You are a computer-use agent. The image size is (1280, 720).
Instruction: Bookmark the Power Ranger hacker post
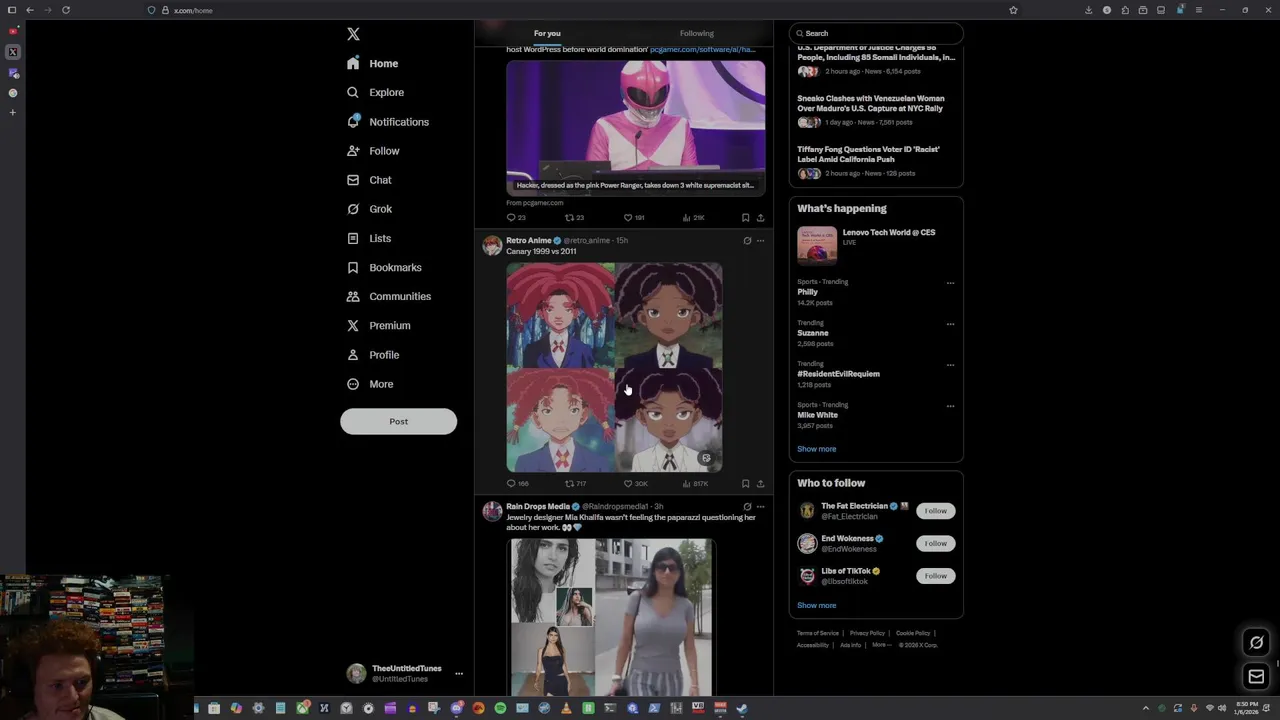click(x=745, y=218)
